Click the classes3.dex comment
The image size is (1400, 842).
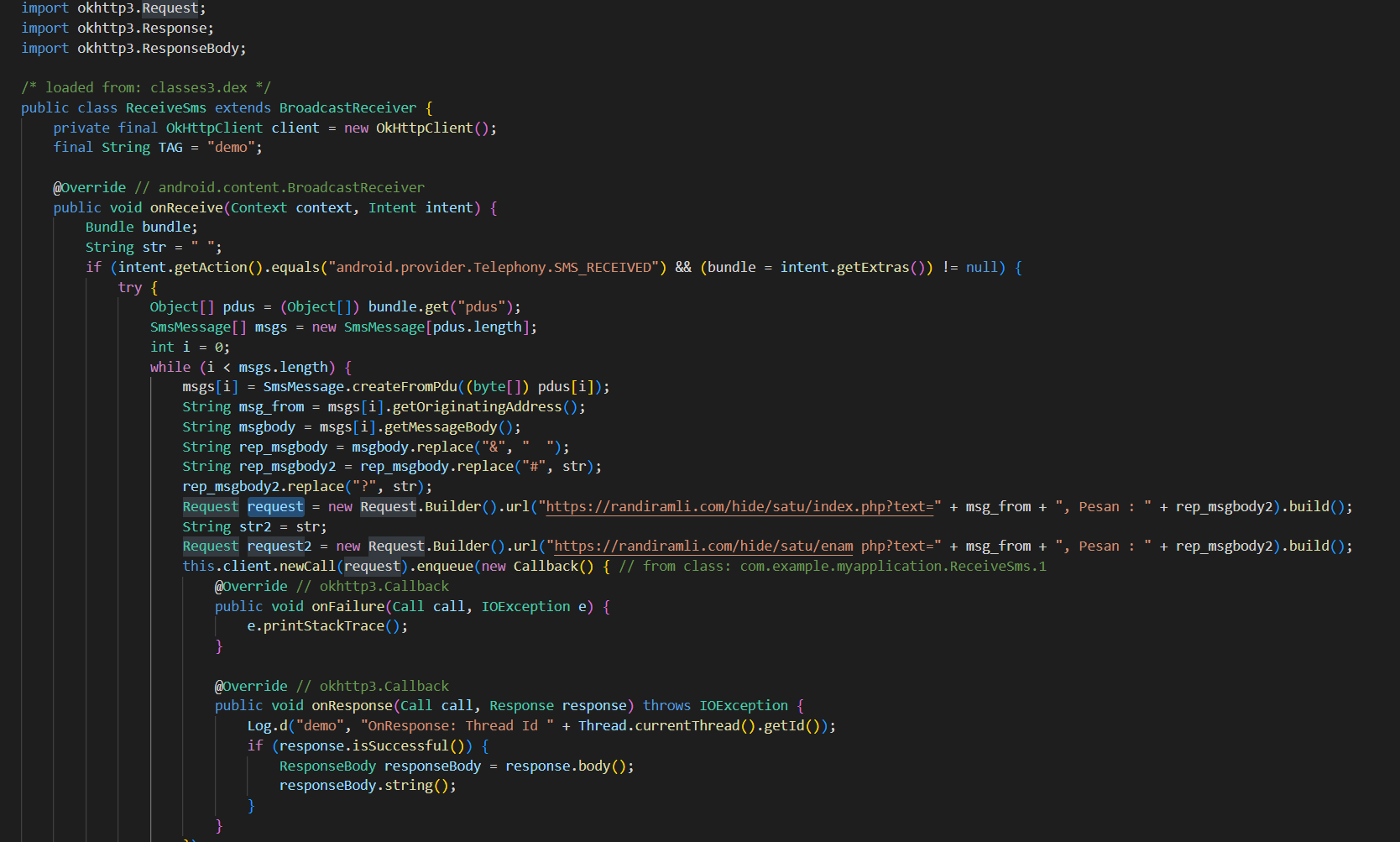pyautogui.click(x=146, y=87)
